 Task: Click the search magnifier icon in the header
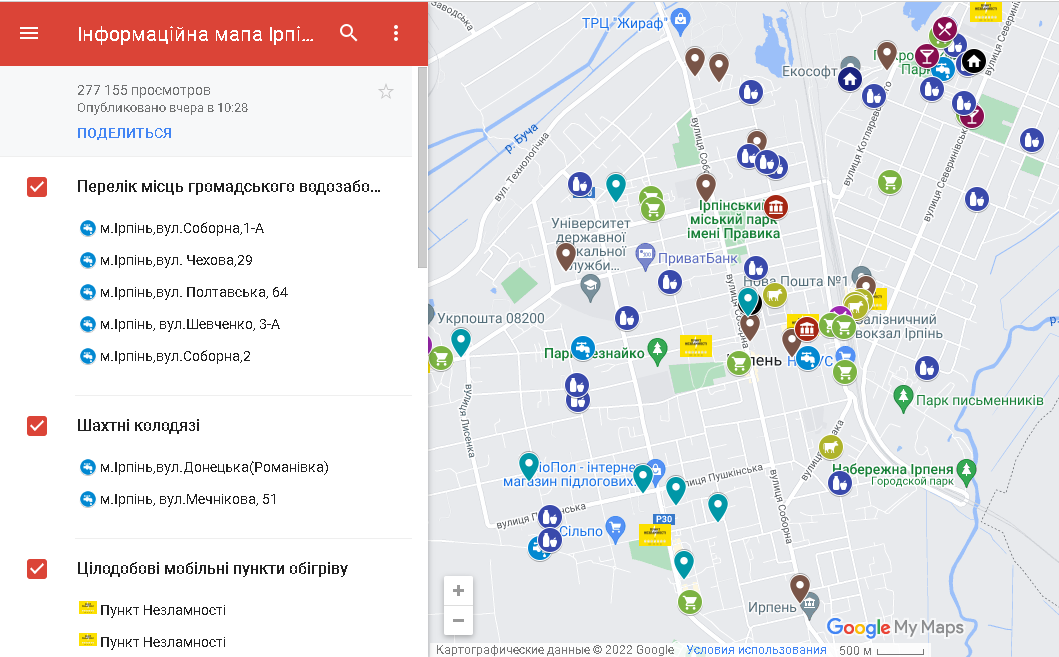tap(348, 32)
